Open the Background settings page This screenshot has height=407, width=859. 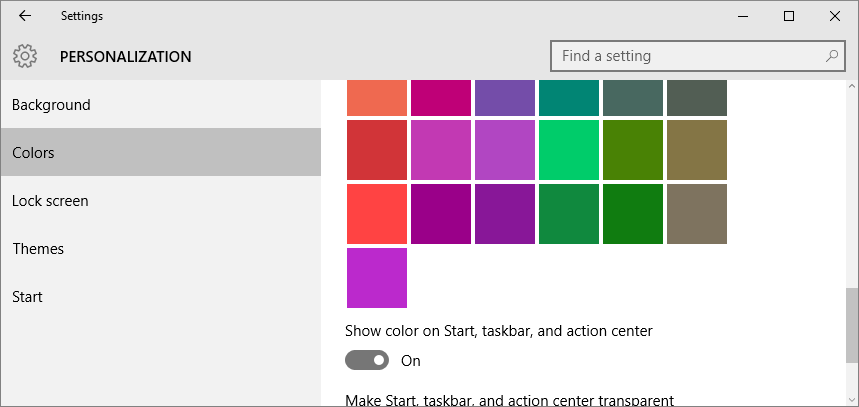pos(51,105)
